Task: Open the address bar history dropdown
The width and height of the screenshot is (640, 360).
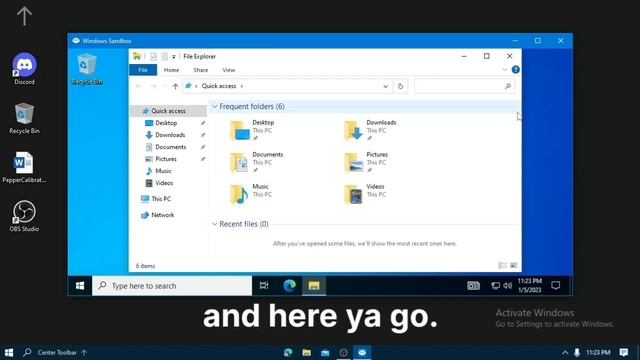Action: click(x=385, y=87)
